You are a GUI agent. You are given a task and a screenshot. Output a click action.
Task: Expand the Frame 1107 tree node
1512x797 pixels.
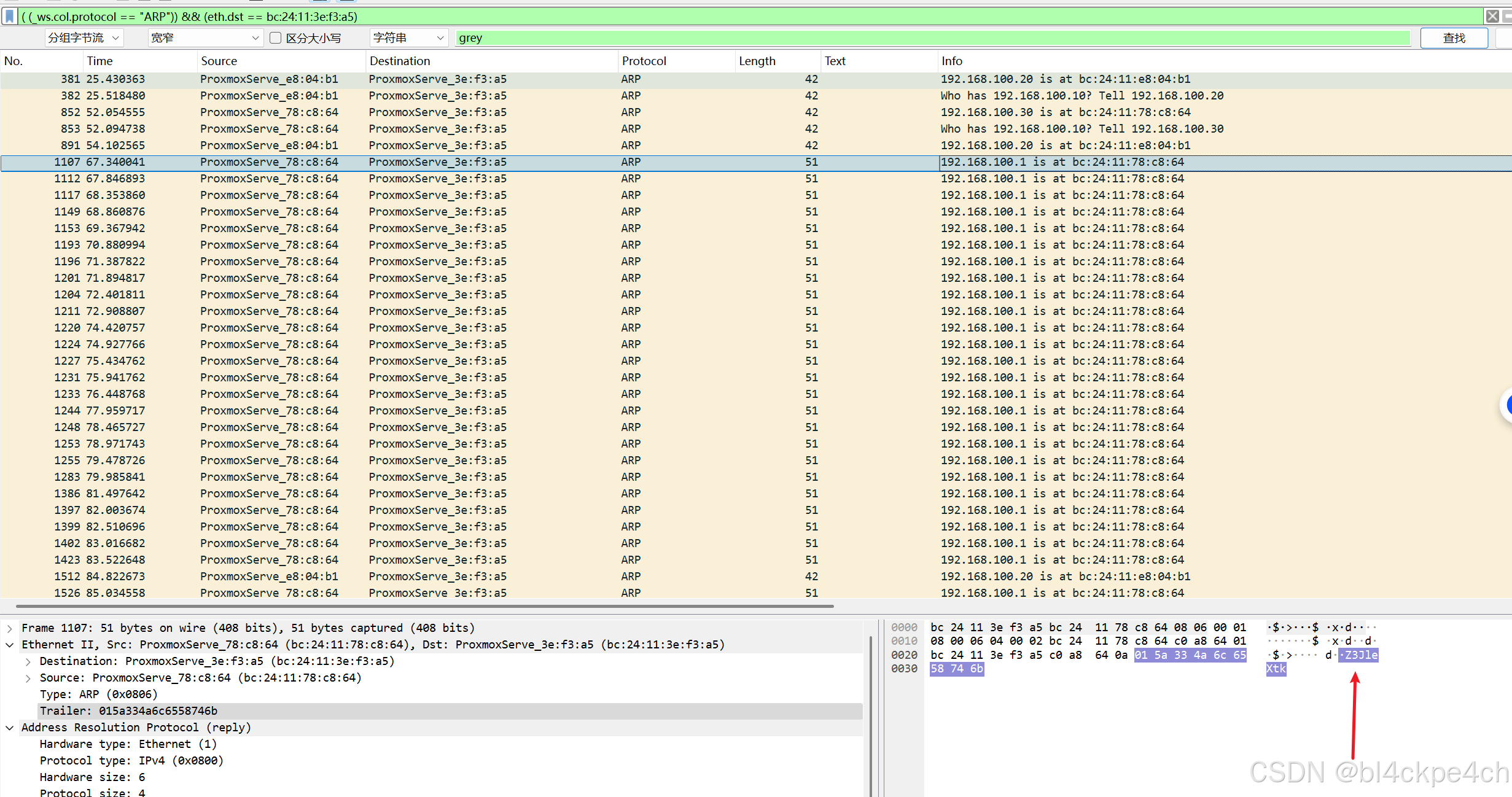pos(10,628)
